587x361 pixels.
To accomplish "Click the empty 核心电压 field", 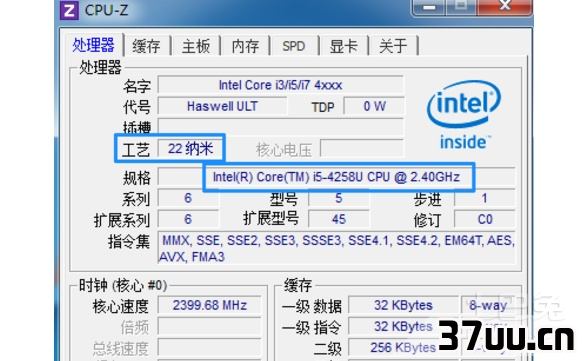I will (362, 149).
